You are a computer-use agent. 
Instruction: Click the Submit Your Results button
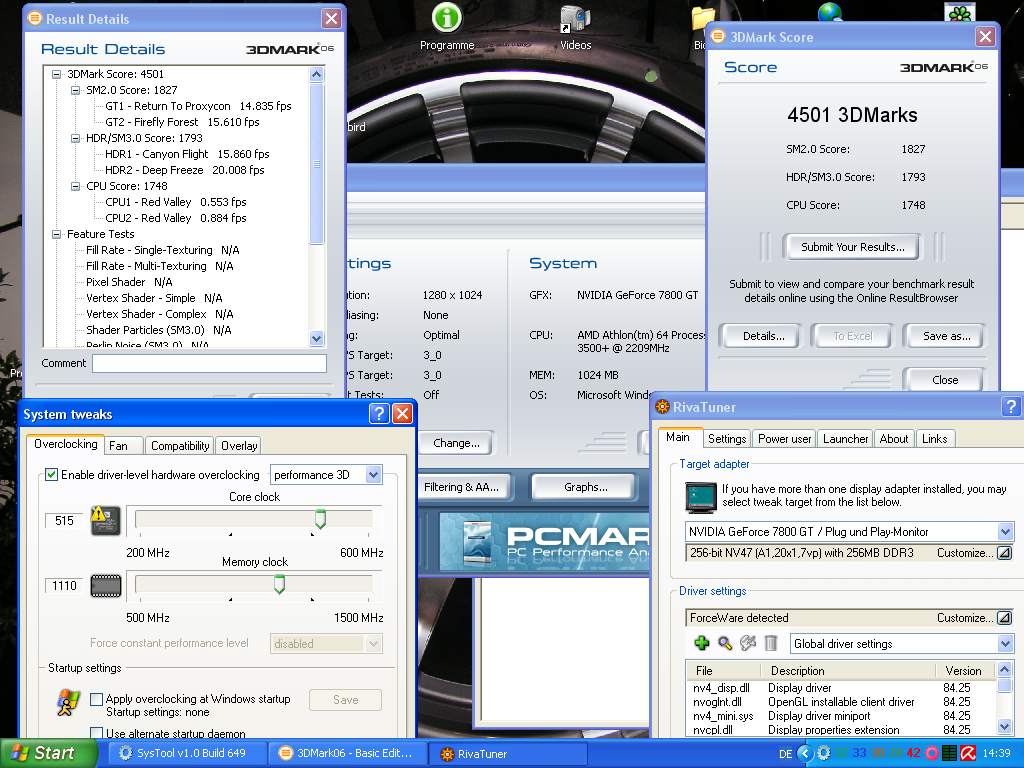[x=852, y=247]
